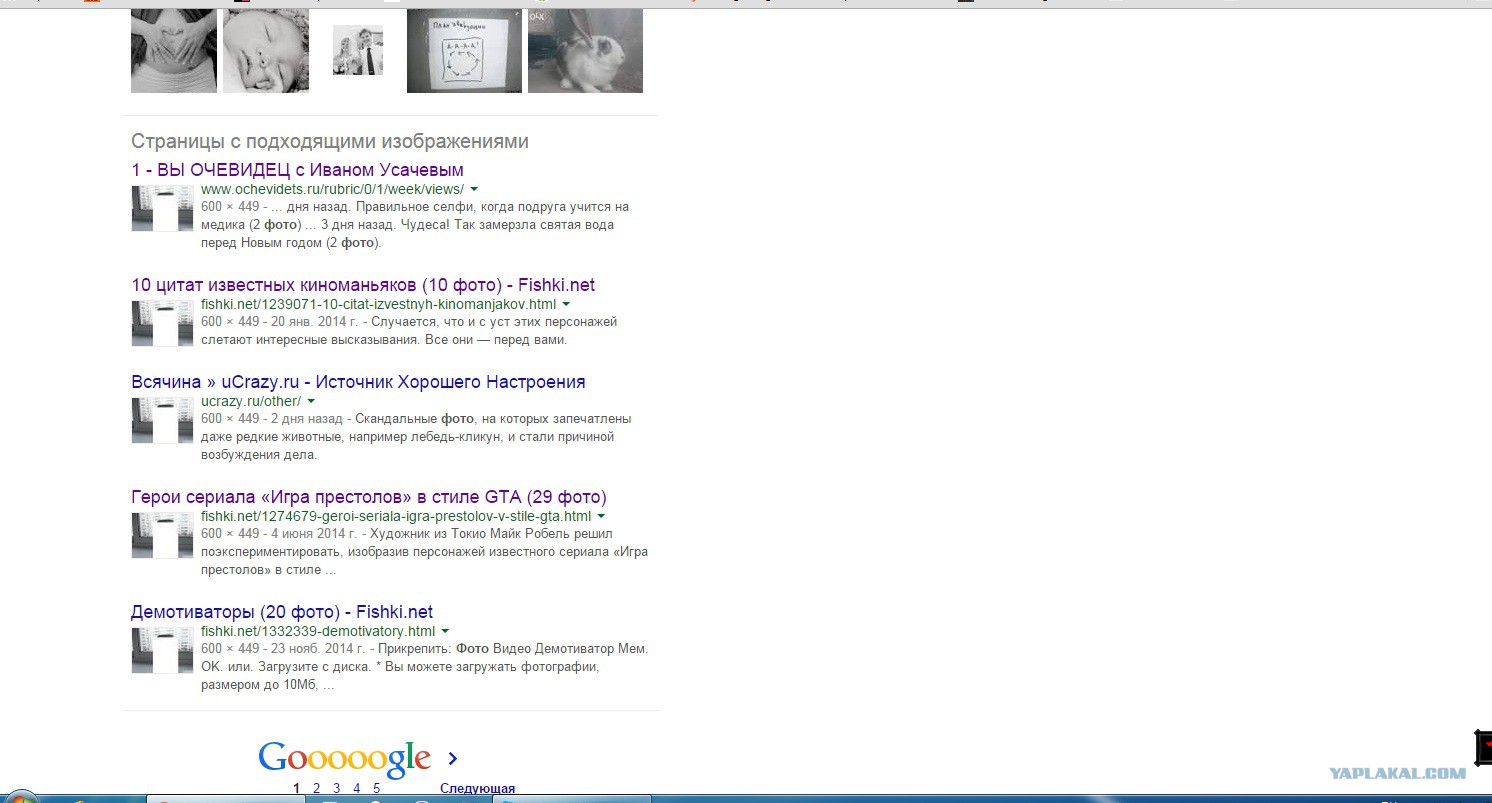Go to results page 2
This screenshot has height=803, width=1492.
[316, 789]
